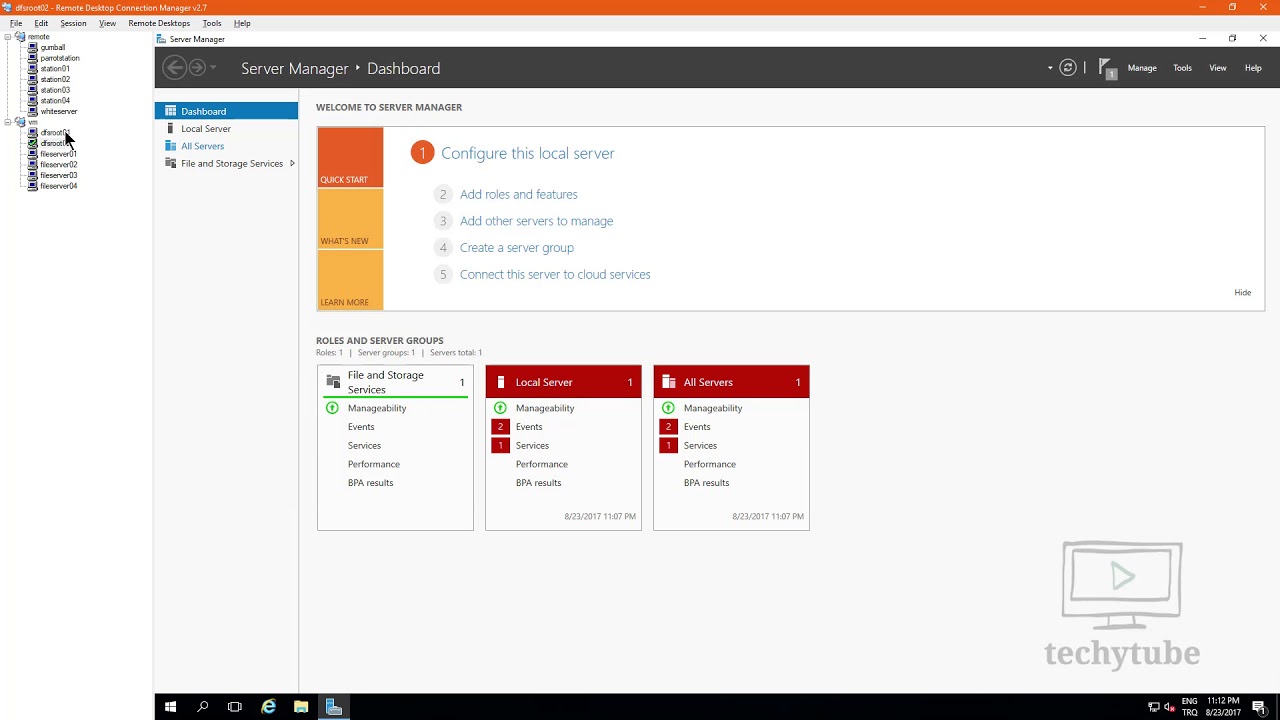Open the Tools menu in Server Manager

click(x=1182, y=68)
